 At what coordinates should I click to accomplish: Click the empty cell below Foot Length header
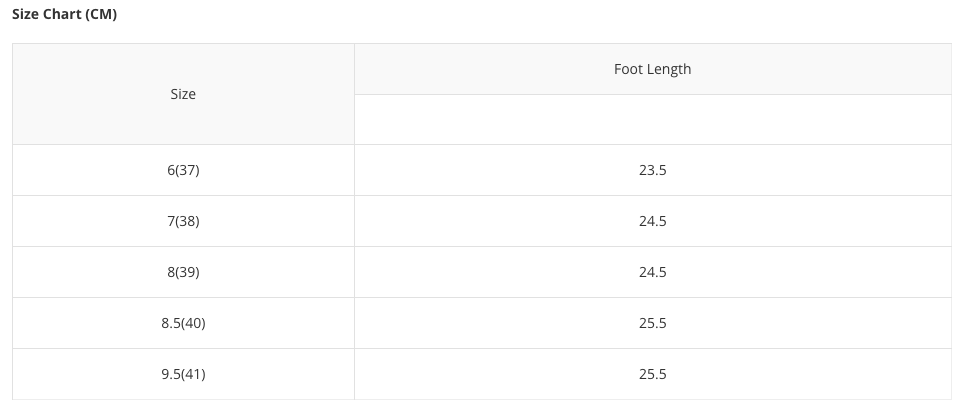[x=652, y=120]
